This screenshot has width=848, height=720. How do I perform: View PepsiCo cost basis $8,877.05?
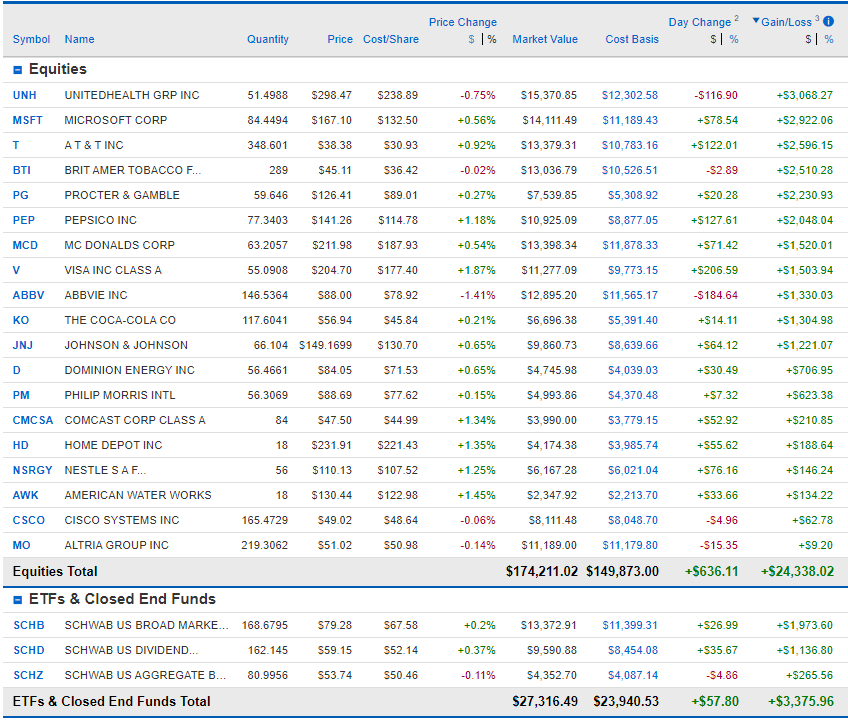pos(633,220)
